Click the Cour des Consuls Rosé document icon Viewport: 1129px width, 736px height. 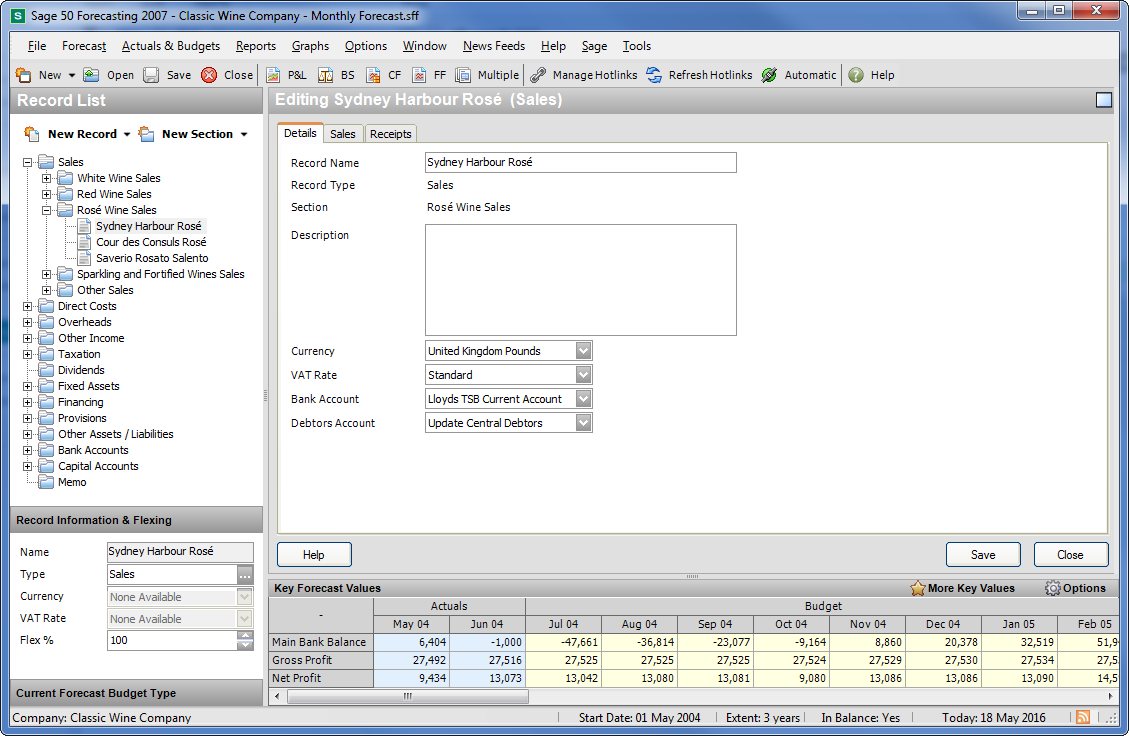(85, 242)
